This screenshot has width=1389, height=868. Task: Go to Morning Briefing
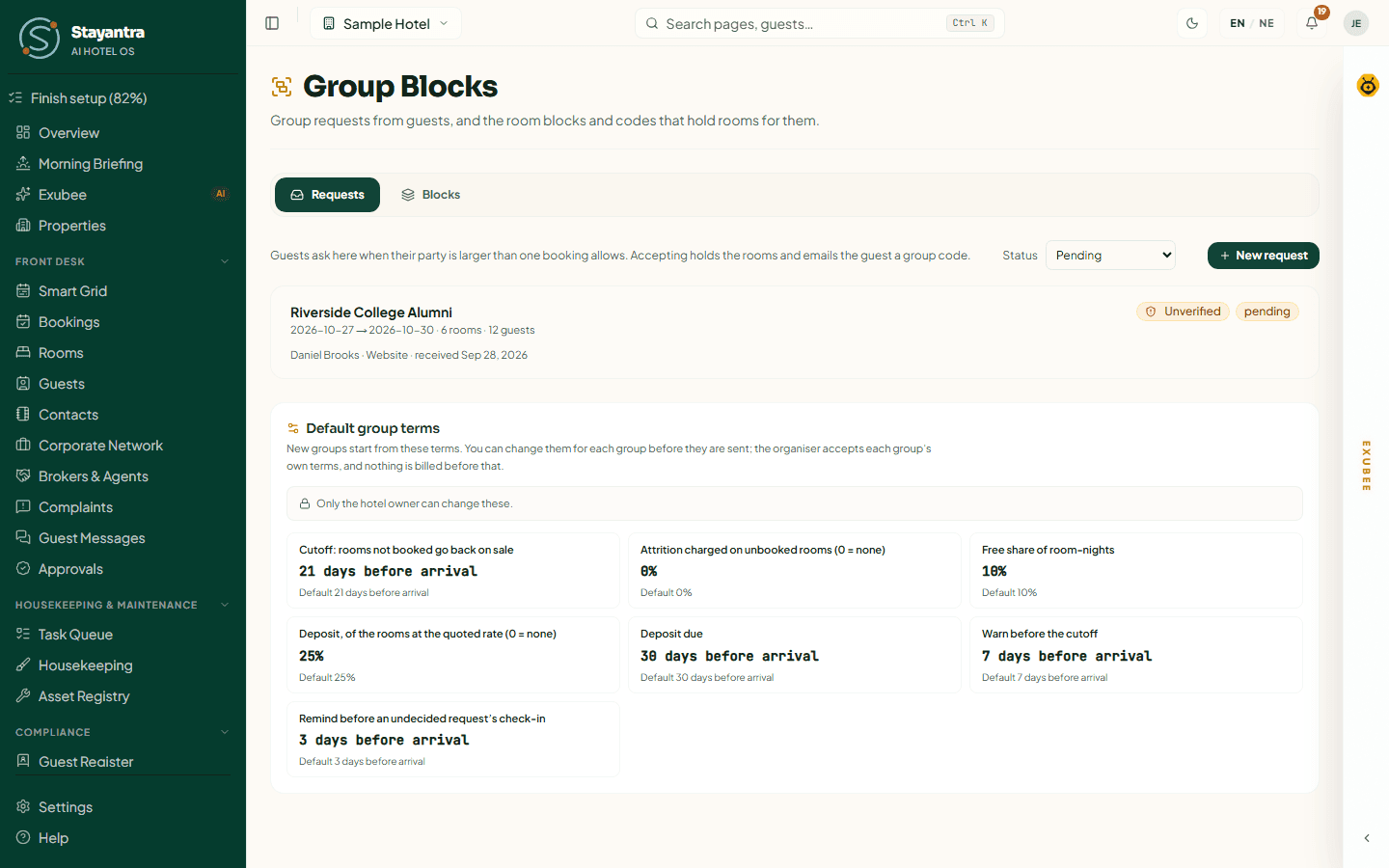[123, 164]
